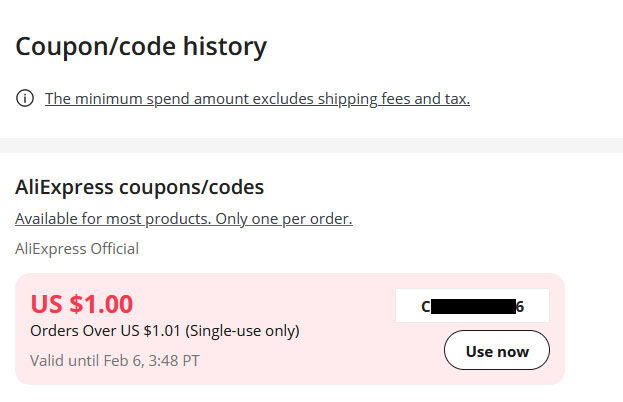This screenshot has height=402, width=623.
Task: Click the info icon beside minimum spend note
Action: coord(24,98)
